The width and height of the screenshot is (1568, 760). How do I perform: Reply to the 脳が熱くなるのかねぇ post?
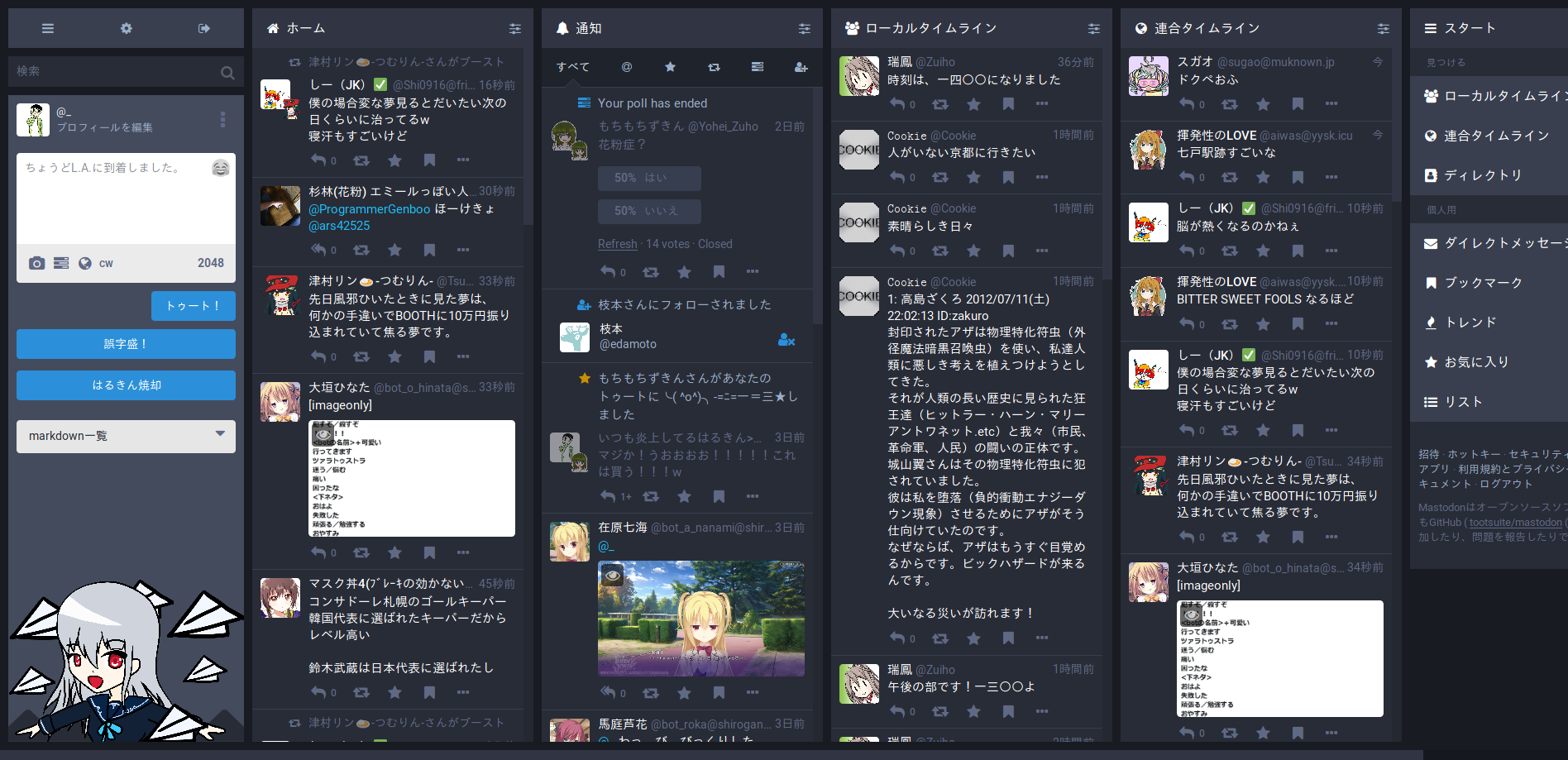[1187, 251]
